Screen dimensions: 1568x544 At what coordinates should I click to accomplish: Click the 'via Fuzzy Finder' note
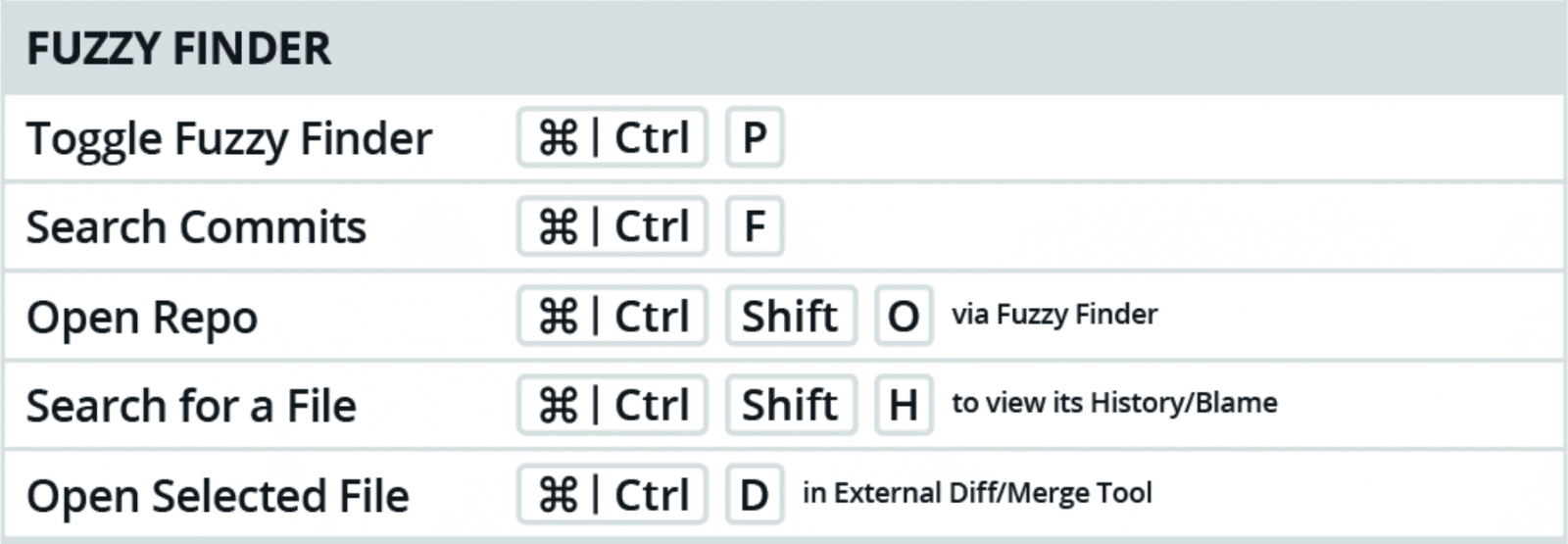(x=1054, y=315)
